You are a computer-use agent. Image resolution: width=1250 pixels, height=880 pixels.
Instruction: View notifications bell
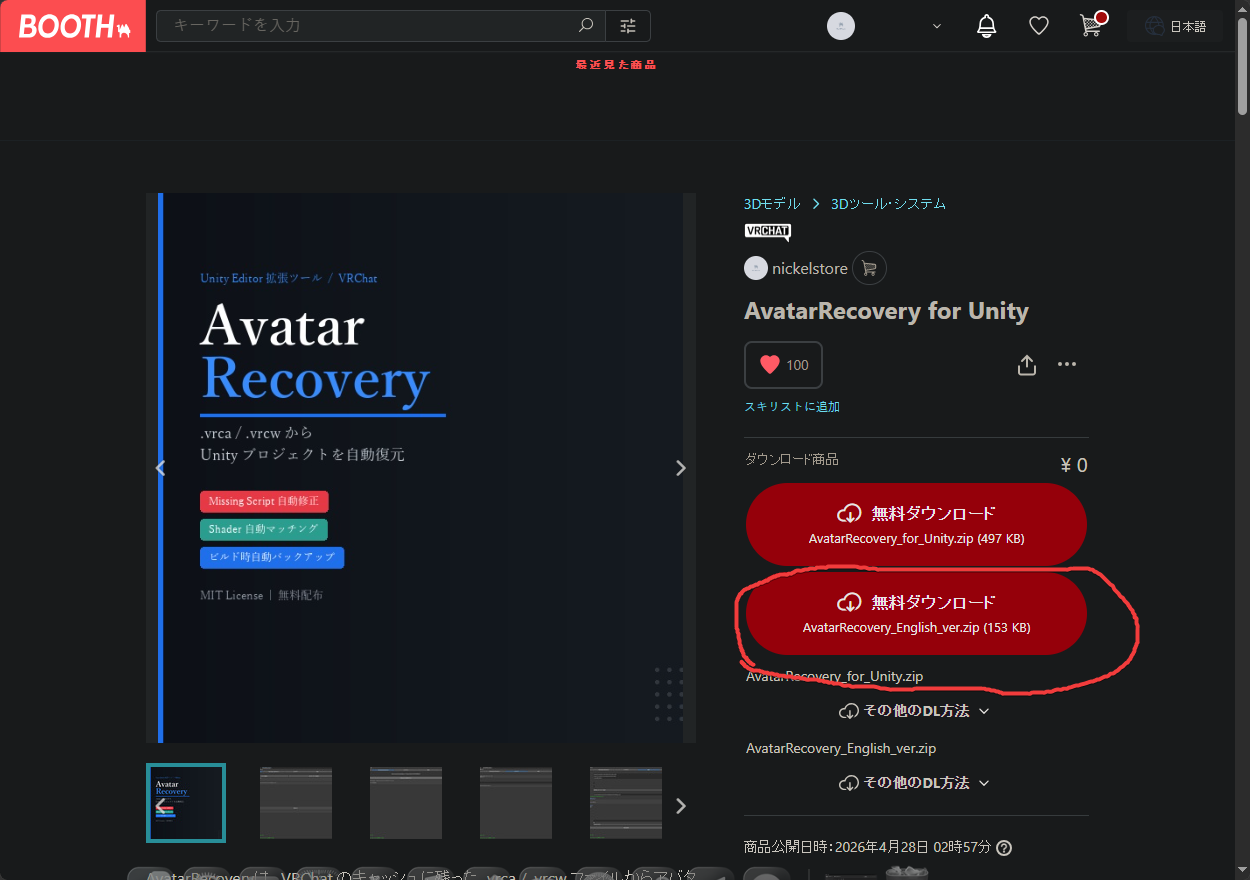coord(986,26)
